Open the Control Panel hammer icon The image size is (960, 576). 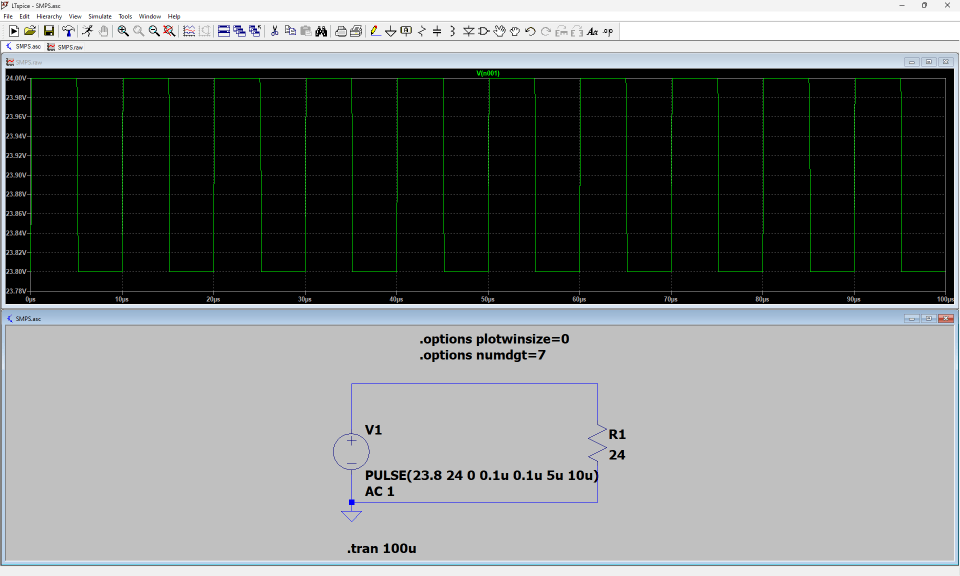[68, 31]
